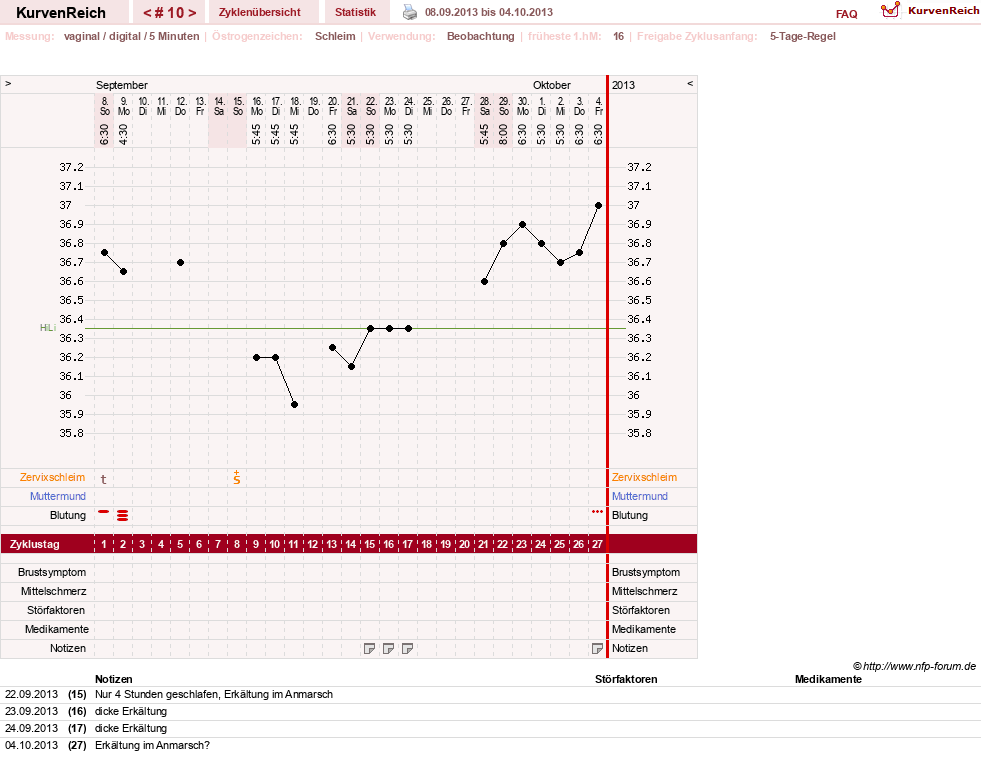This screenshot has width=981, height=778.
Task: Select cycle day 21 in Zyklustag row
Action: (x=483, y=544)
